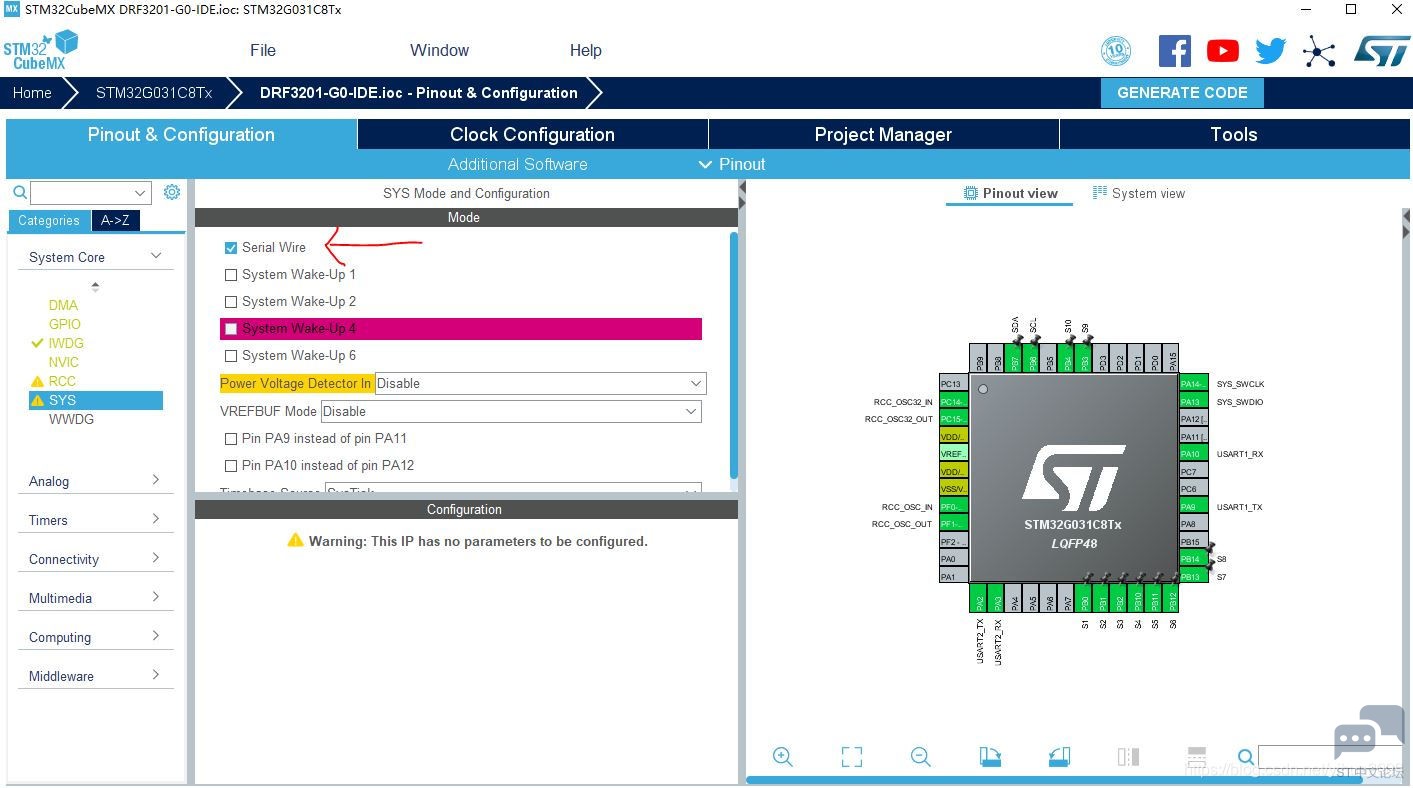
Task: Open the peripheral search combo box
Action: (90, 193)
